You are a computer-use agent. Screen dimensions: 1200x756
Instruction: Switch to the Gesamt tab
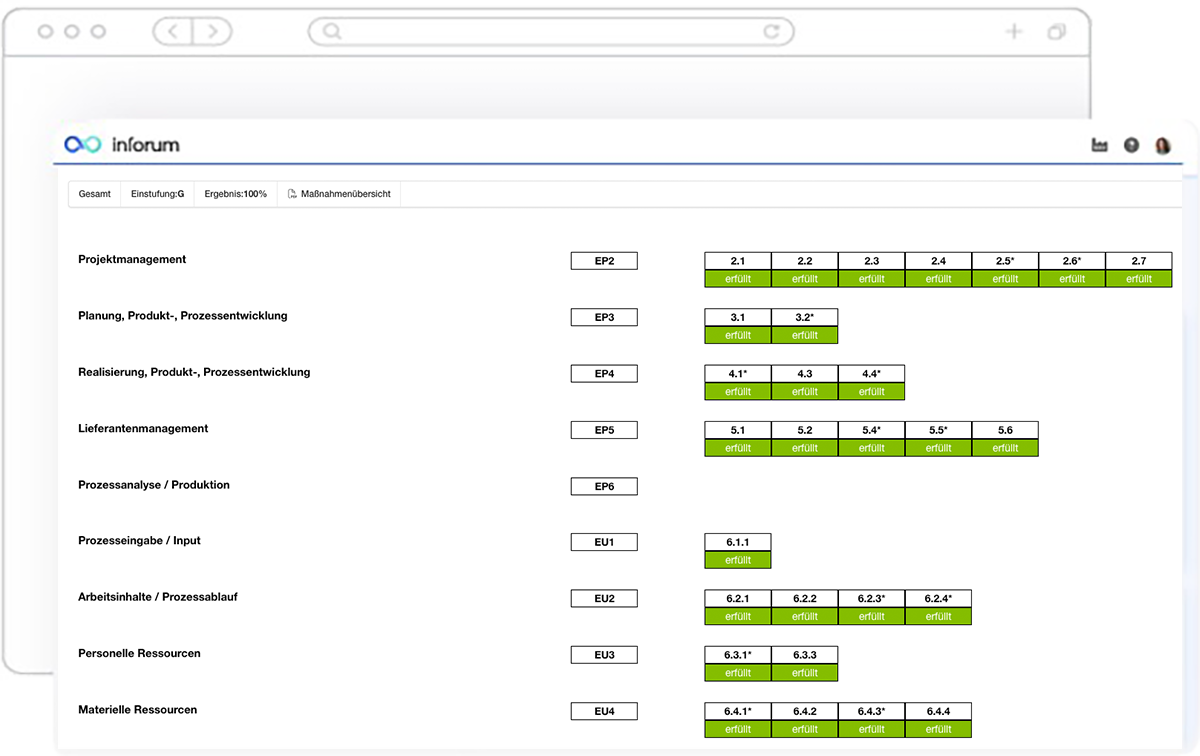pyautogui.click(x=94, y=193)
